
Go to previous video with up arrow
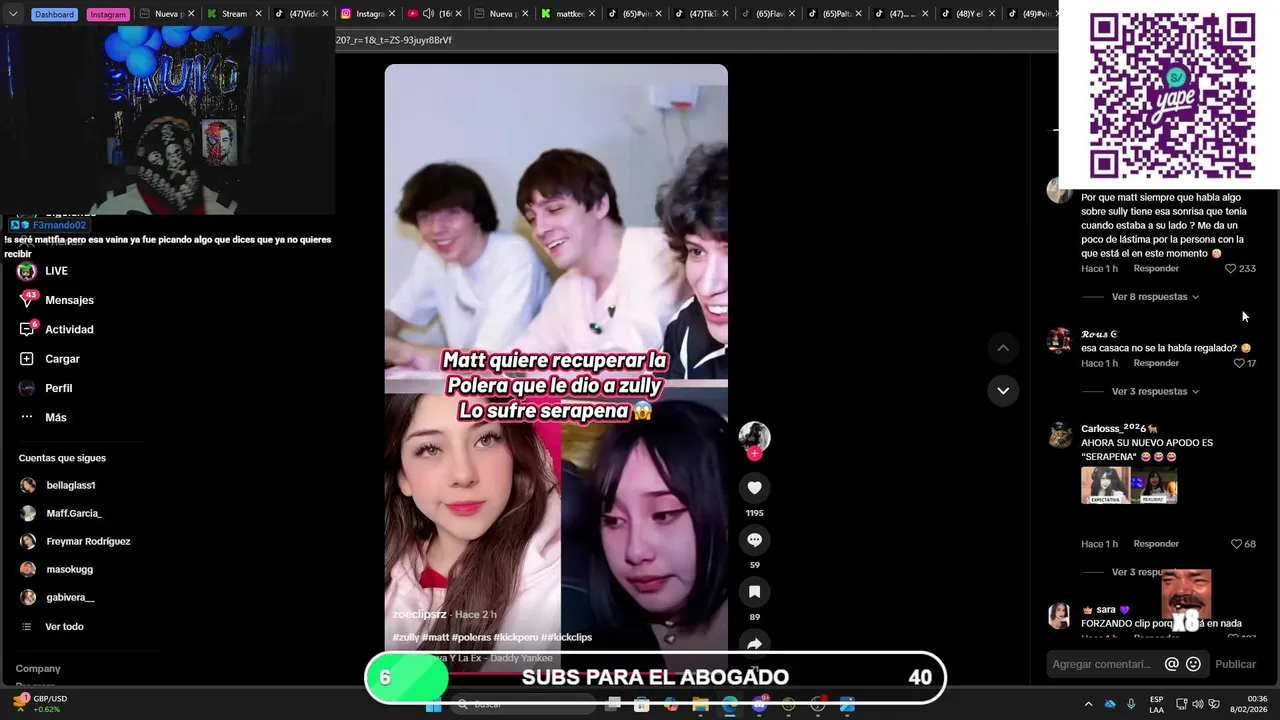[x=1003, y=348]
